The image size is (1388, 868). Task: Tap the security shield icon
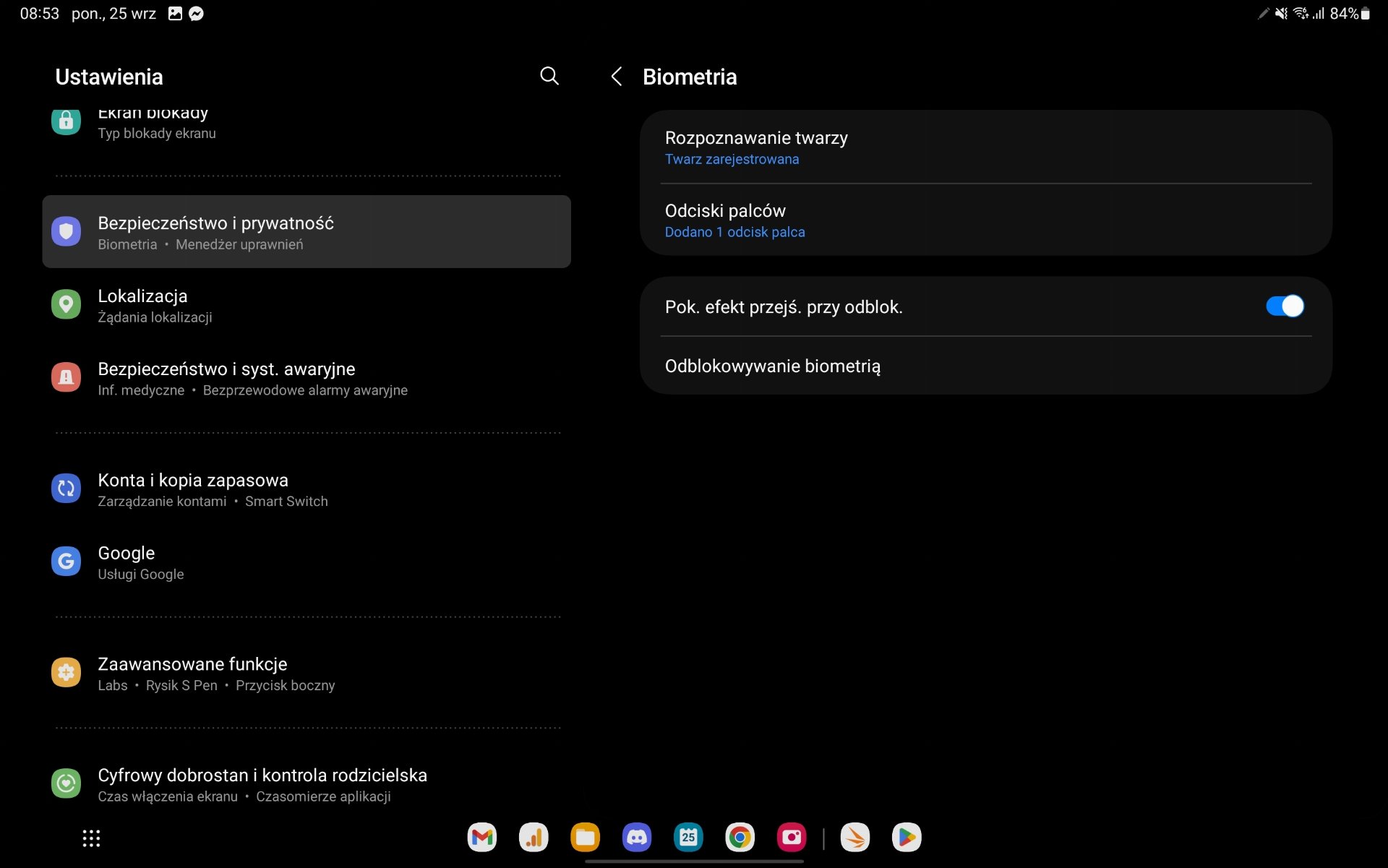point(66,231)
